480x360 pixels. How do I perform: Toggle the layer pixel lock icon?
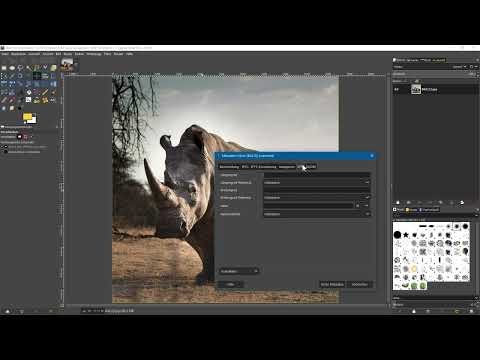[407, 81]
